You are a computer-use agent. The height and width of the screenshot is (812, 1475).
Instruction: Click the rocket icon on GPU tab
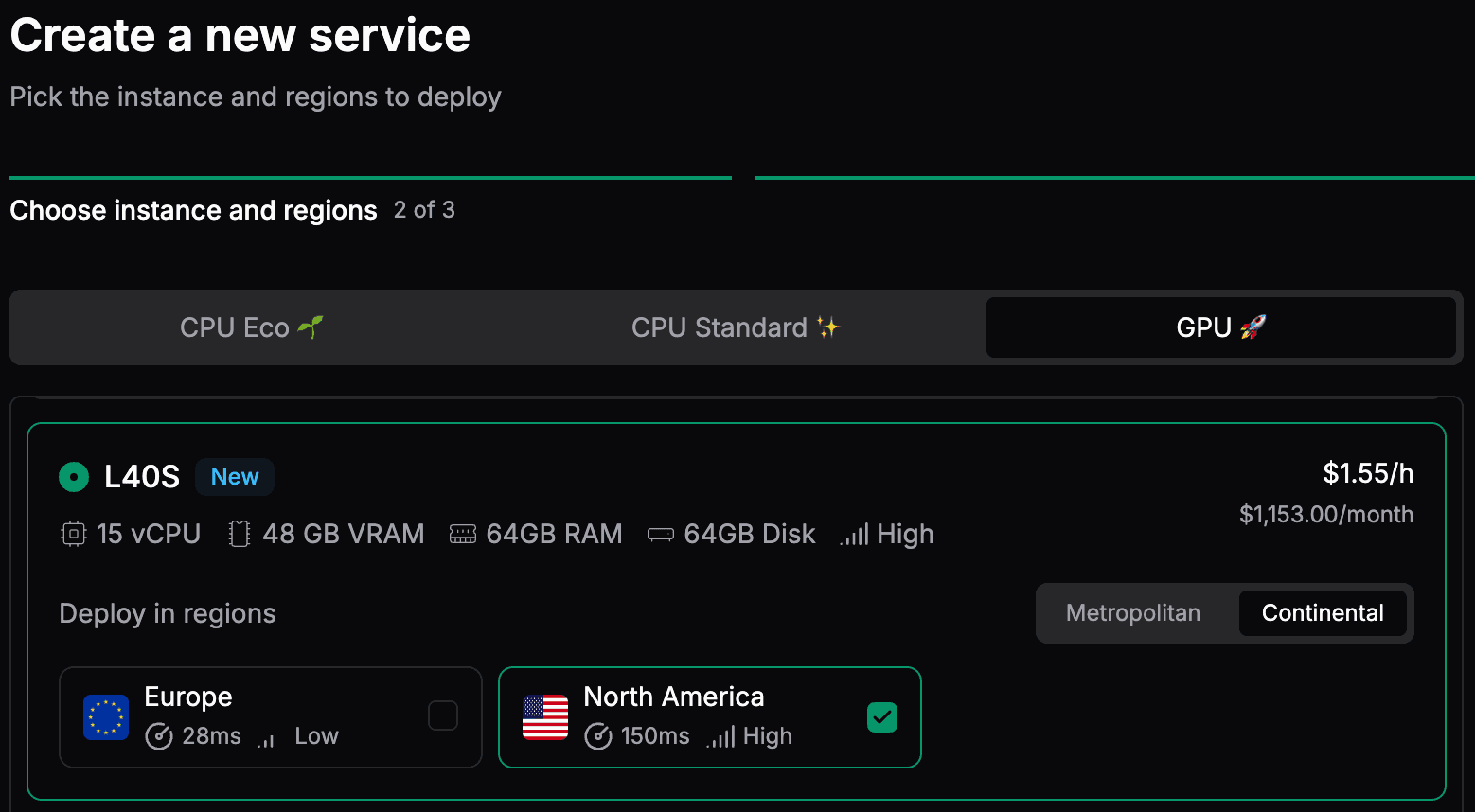pyautogui.click(x=1253, y=327)
